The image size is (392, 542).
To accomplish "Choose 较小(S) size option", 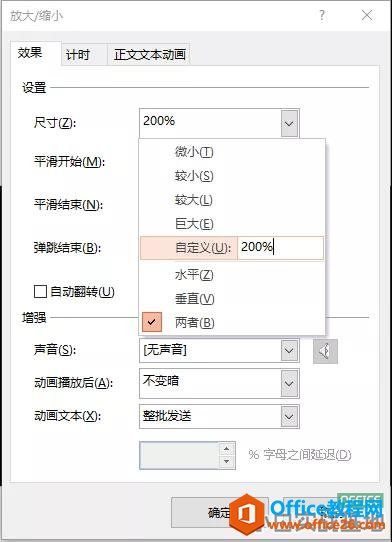I will pos(232,176).
